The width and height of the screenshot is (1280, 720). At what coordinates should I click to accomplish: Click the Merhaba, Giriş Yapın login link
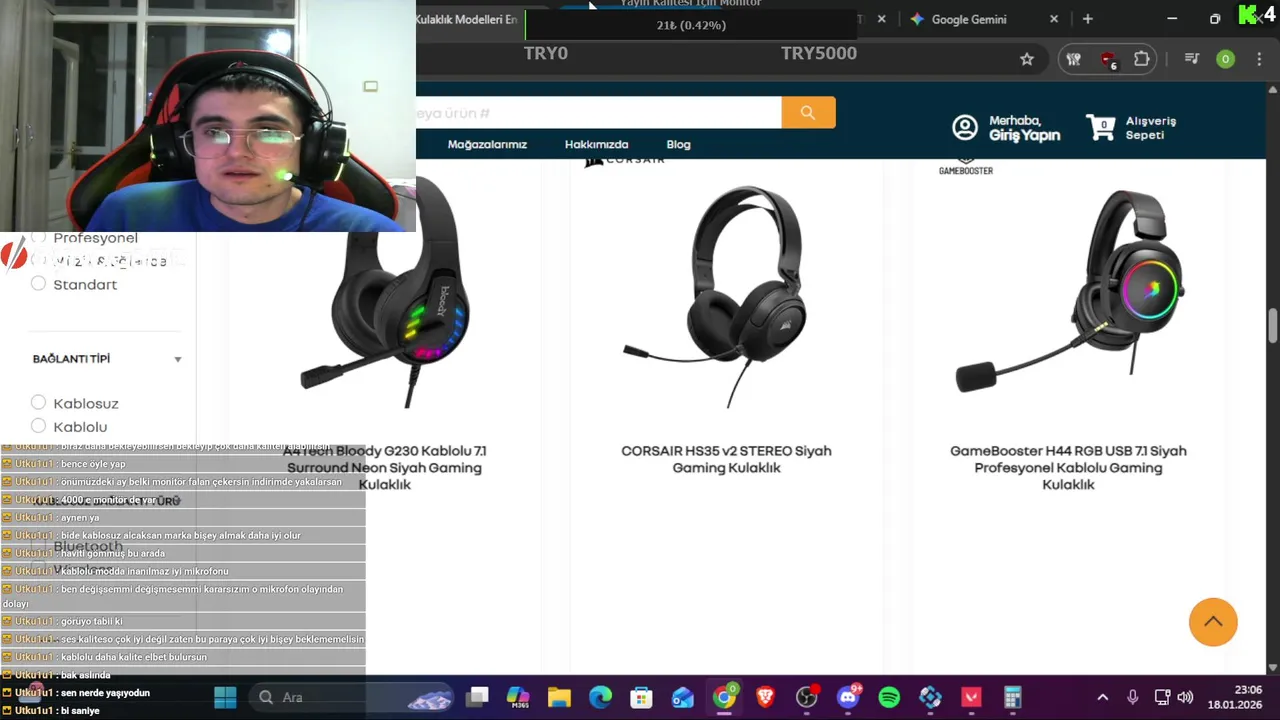(x=1024, y=128)
